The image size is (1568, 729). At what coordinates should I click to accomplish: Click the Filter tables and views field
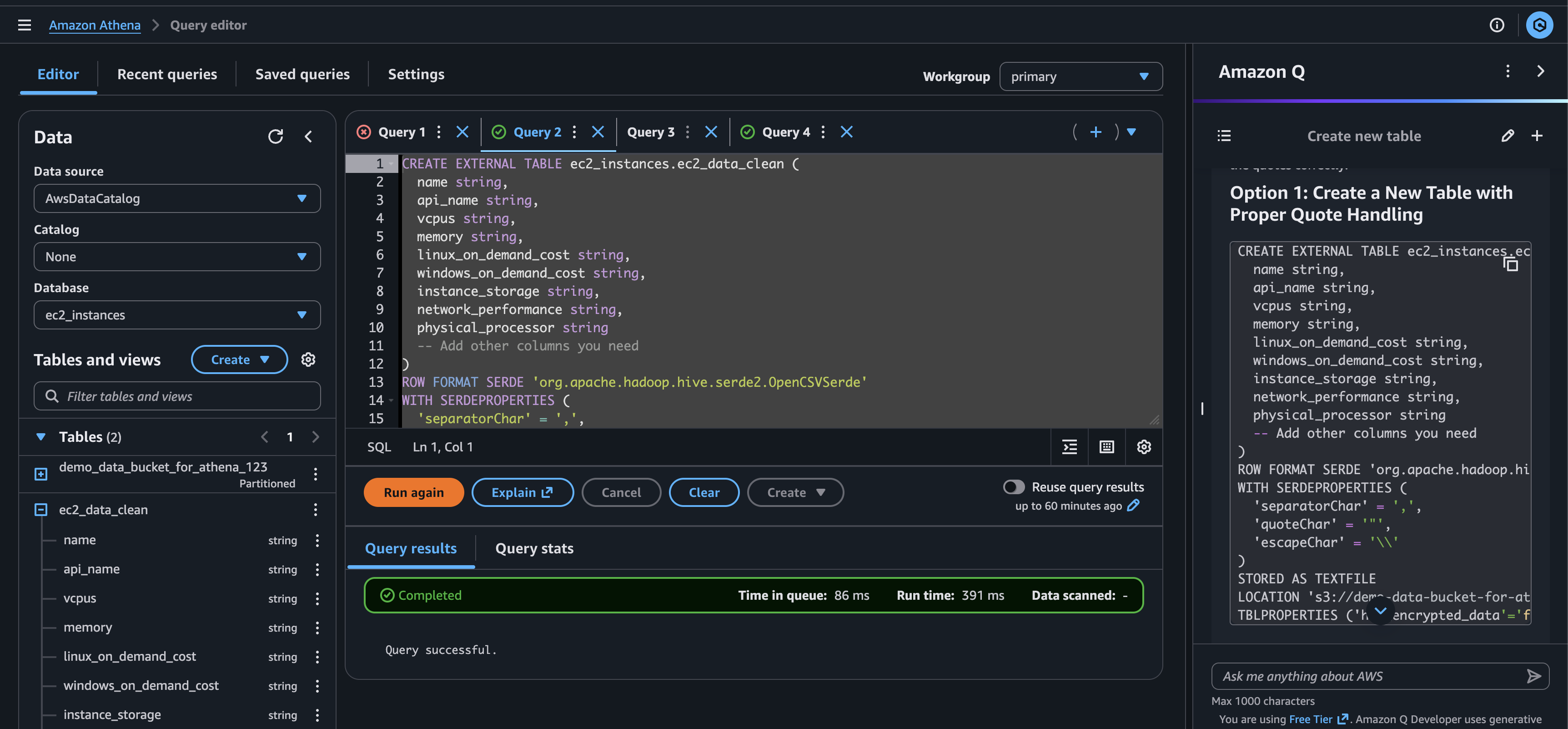(176, 396)
